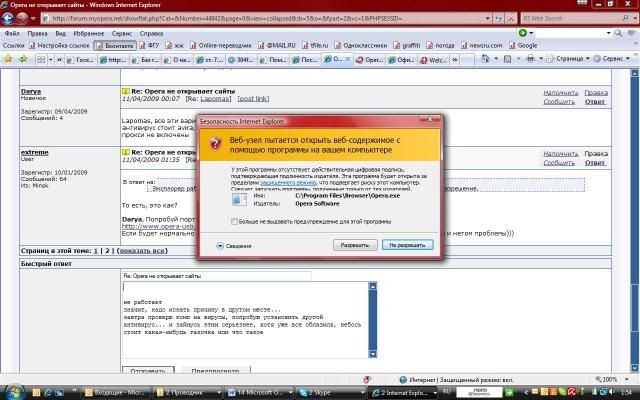Click the Home toolbar icon
This screenshot has height=400, width=640.
pos(485,59)
